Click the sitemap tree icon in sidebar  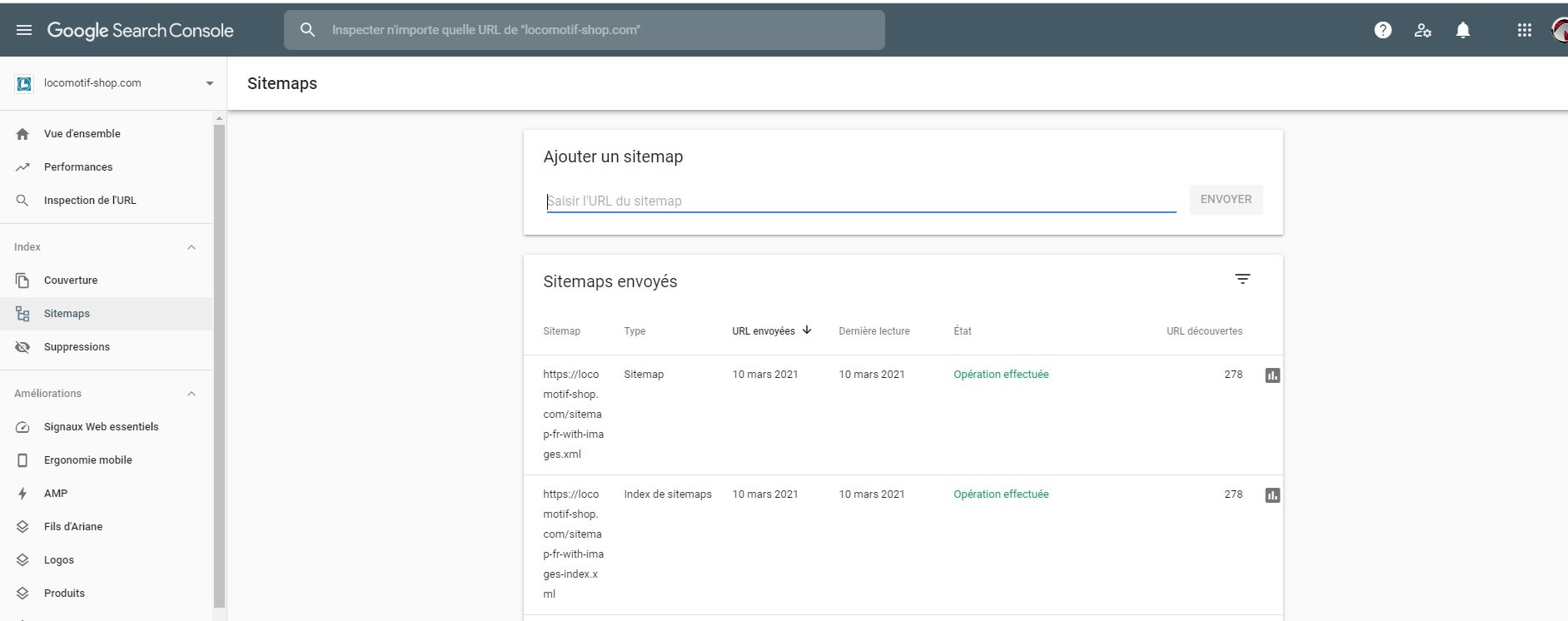tap(22, 314)
